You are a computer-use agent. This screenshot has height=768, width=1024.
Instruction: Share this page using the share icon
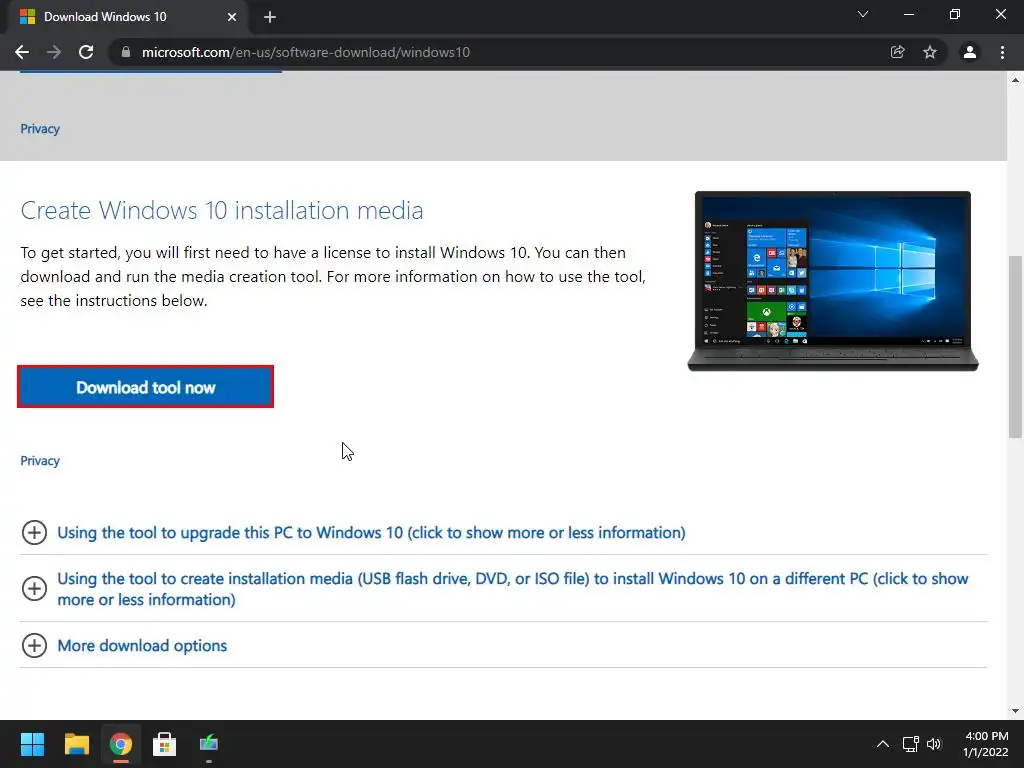click(897, 52)
